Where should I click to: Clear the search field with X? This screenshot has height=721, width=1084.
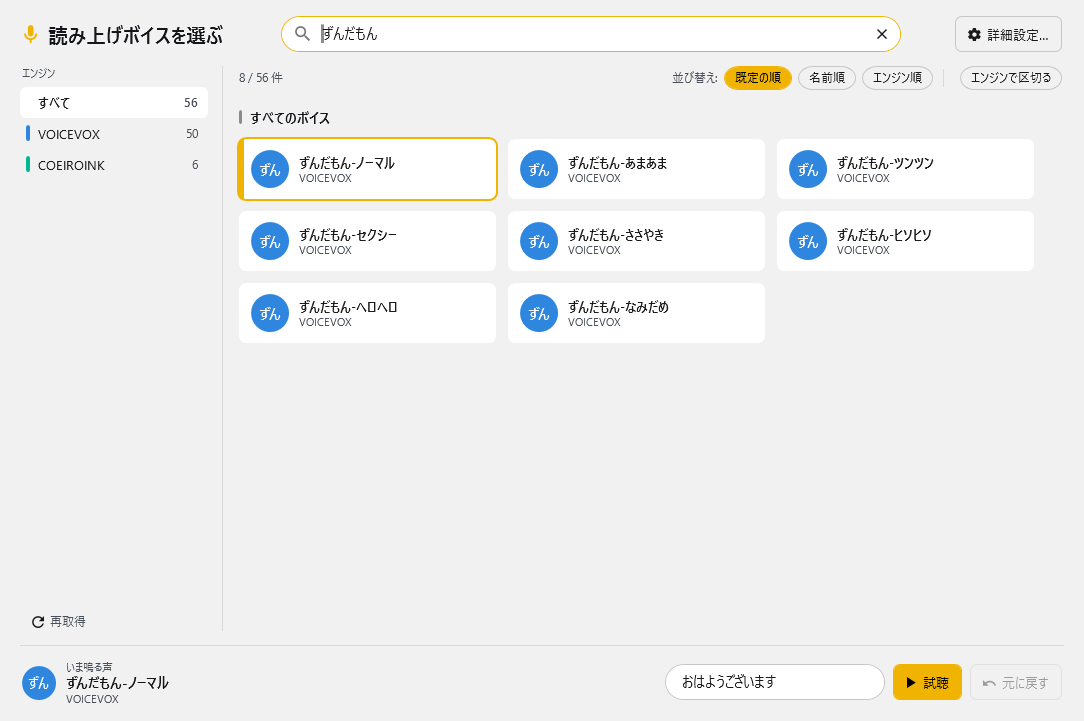(881, 34)
